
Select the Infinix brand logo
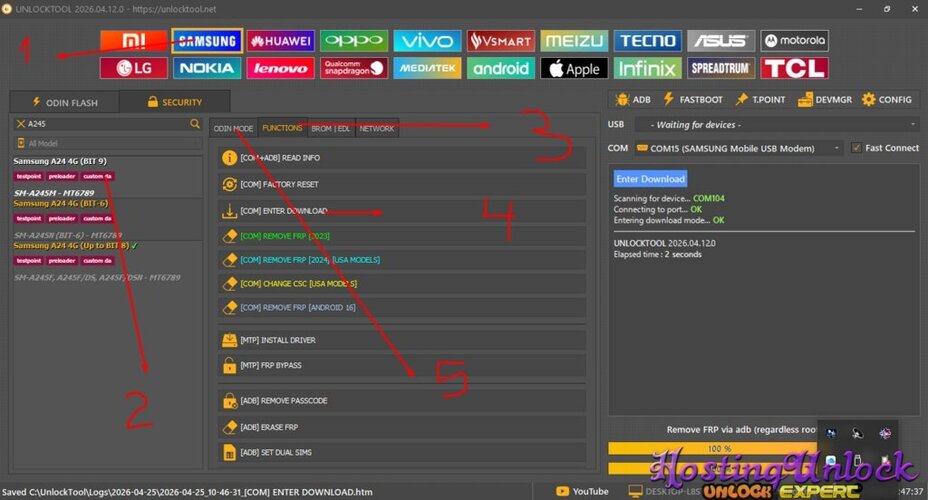coord(647,68)
